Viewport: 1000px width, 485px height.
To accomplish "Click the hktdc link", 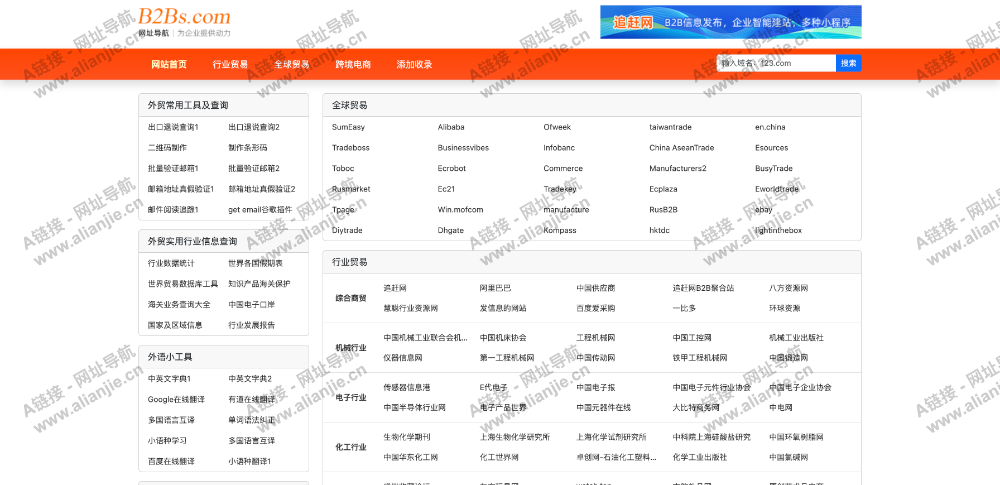I will tap(659, 230).
